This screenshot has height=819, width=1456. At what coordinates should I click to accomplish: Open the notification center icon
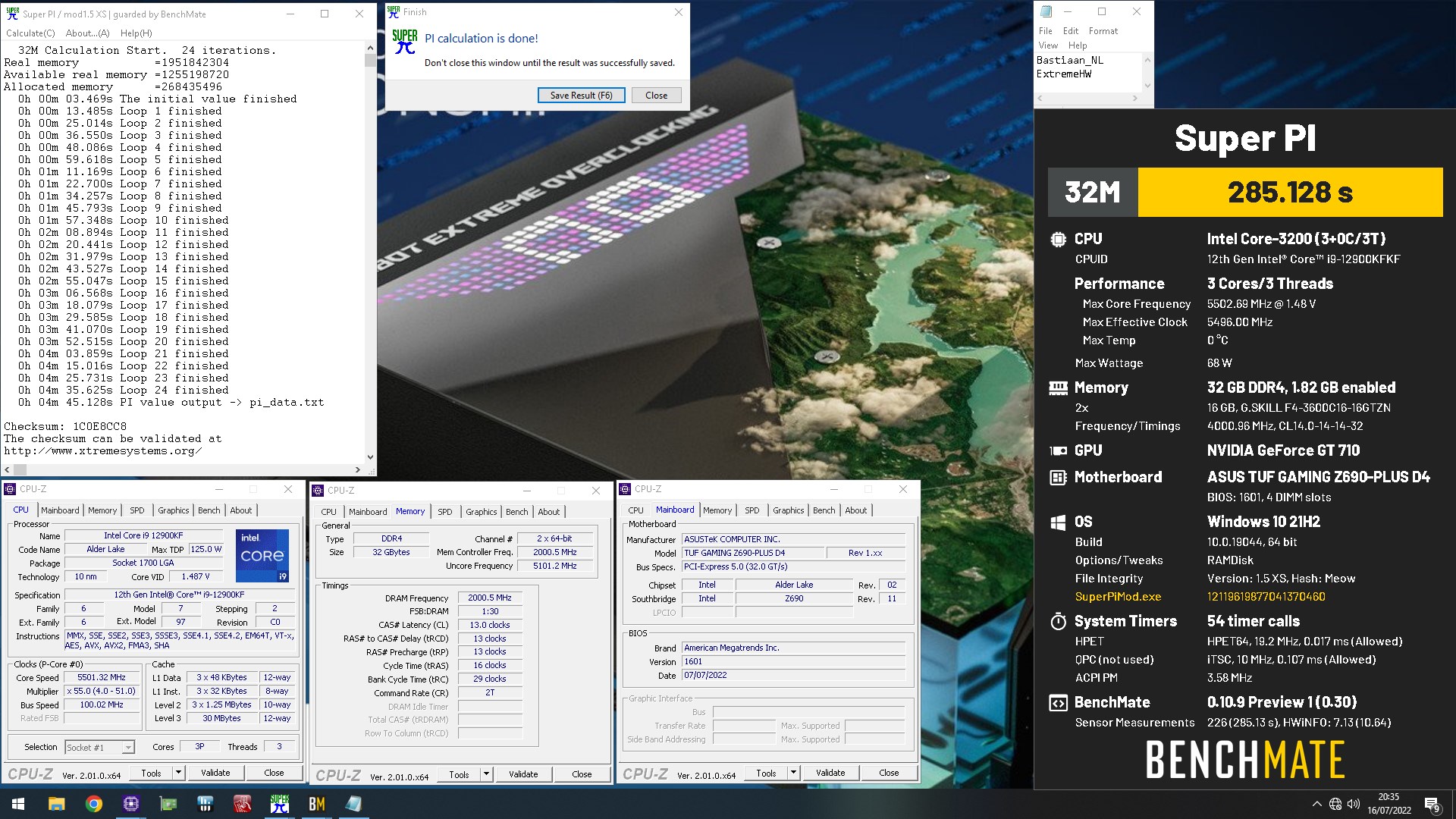pos(1432,804)
